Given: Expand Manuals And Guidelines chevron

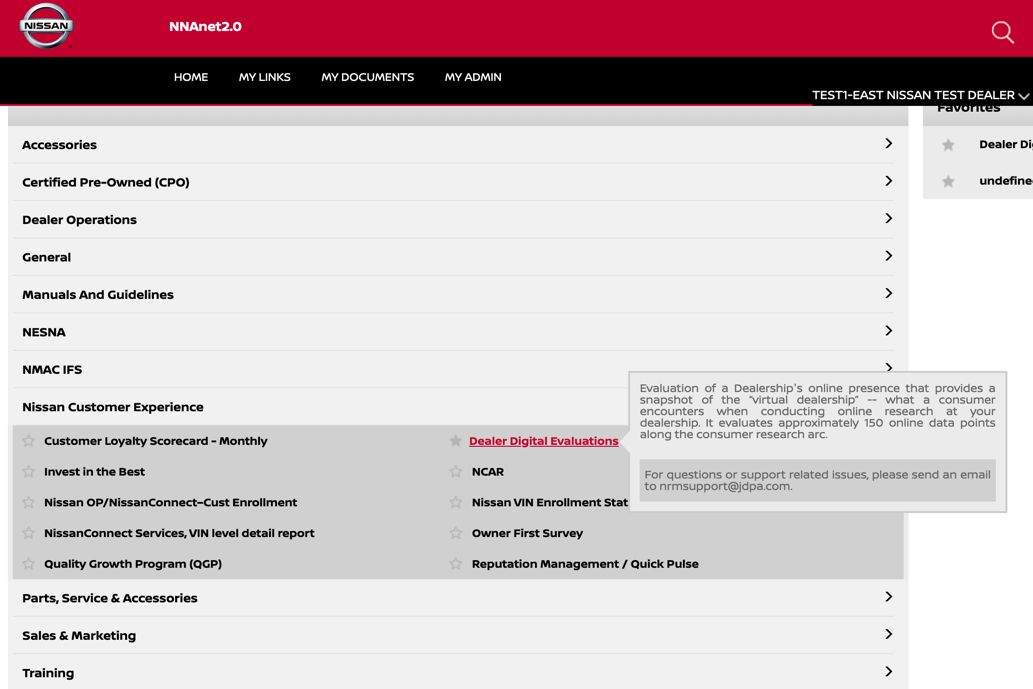Looking at the screenshot, I should click(x=889, y=293).
